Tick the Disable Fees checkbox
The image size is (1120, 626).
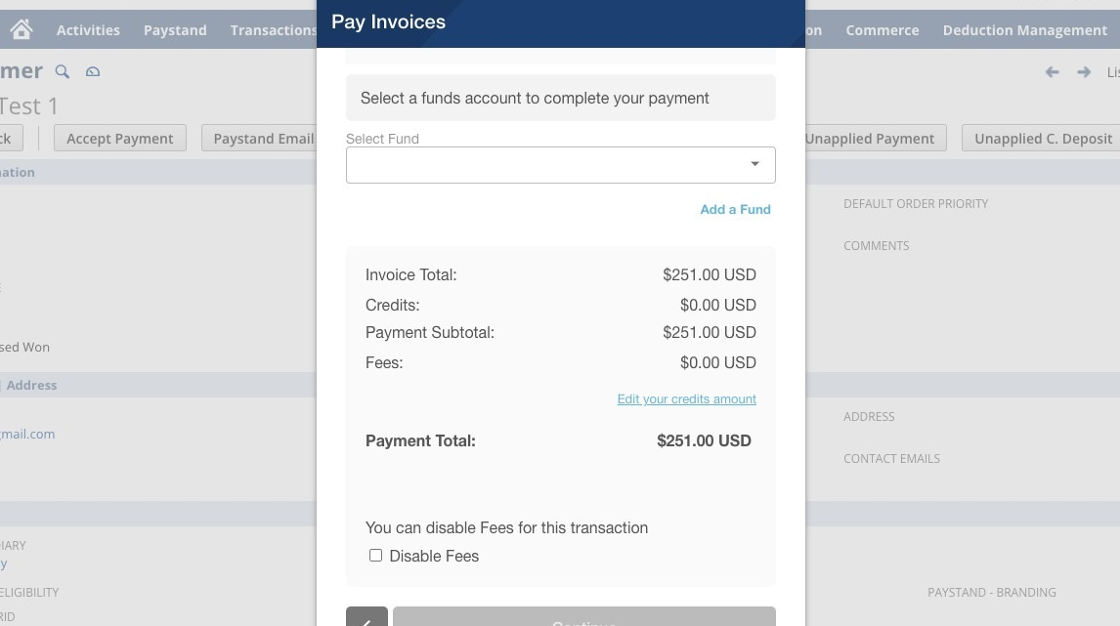click(x=376, y=555)
